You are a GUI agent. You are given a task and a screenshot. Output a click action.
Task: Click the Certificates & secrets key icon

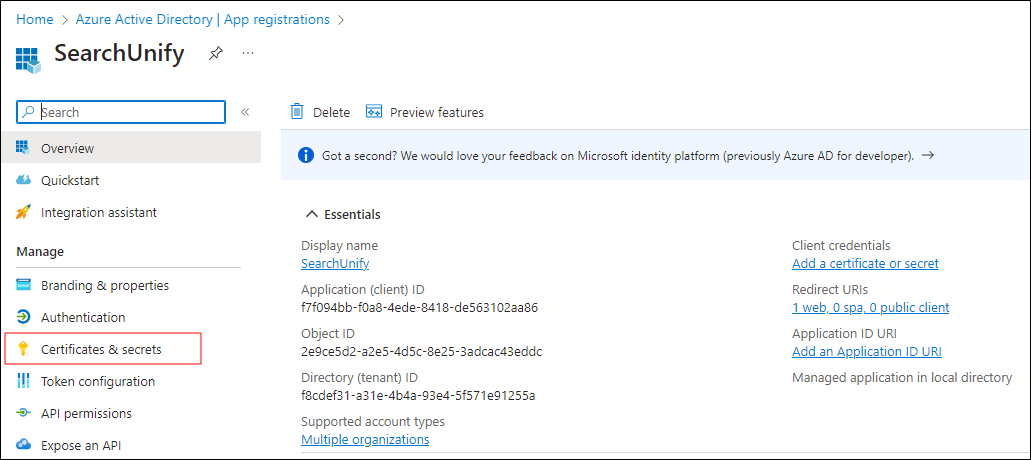pyautogui.click(x=24, y=349)
